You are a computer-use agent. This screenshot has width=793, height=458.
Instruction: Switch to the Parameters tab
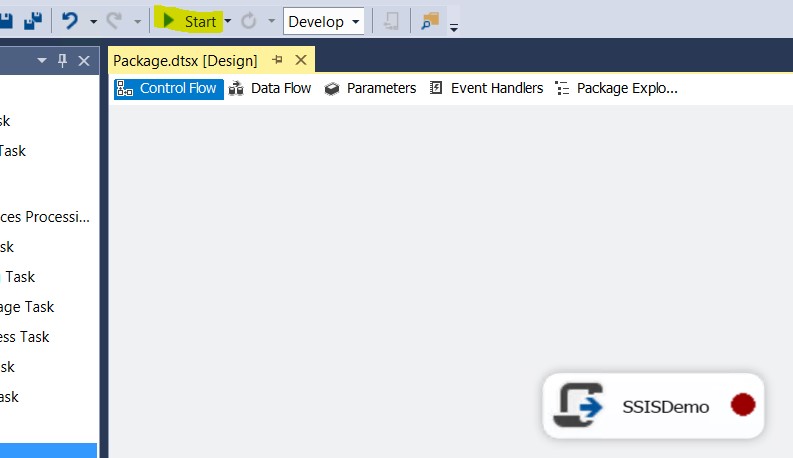point(370,88)
